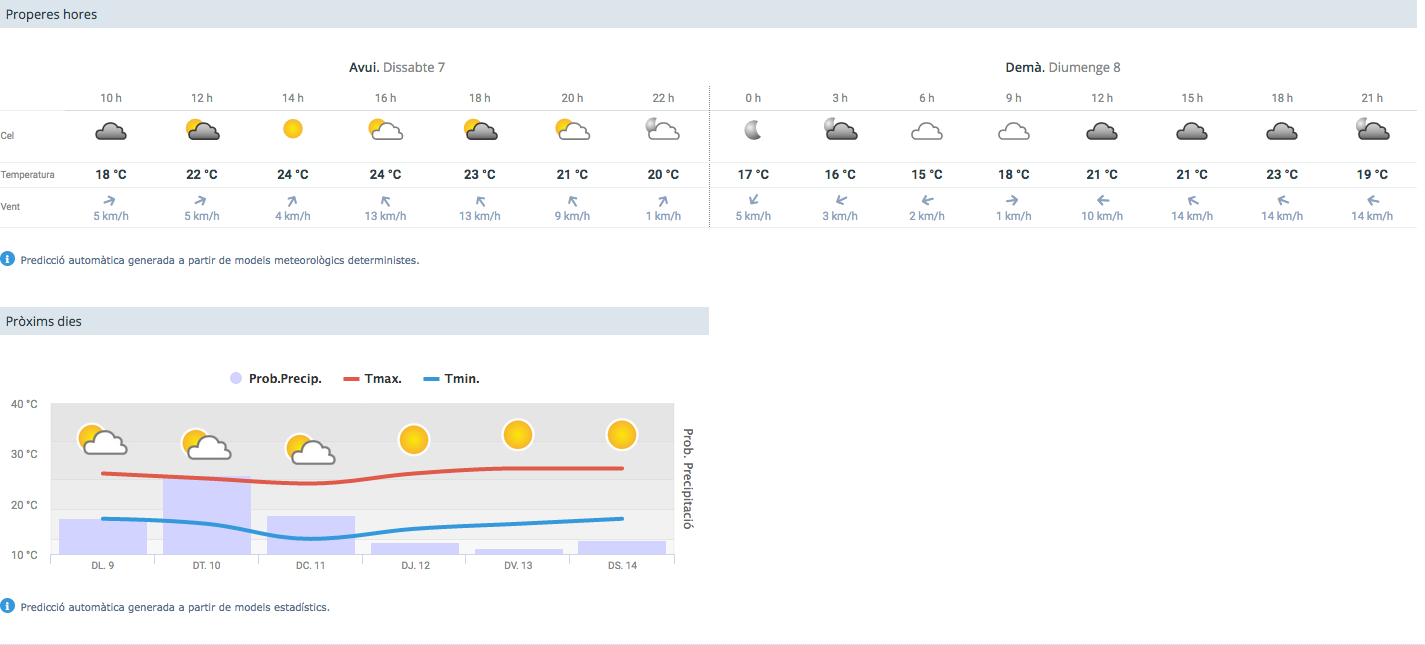Screen dimensions: 1425x645
Task: Click the cloudy sky icon at 10 h today
Action: [x=111, y=130]
